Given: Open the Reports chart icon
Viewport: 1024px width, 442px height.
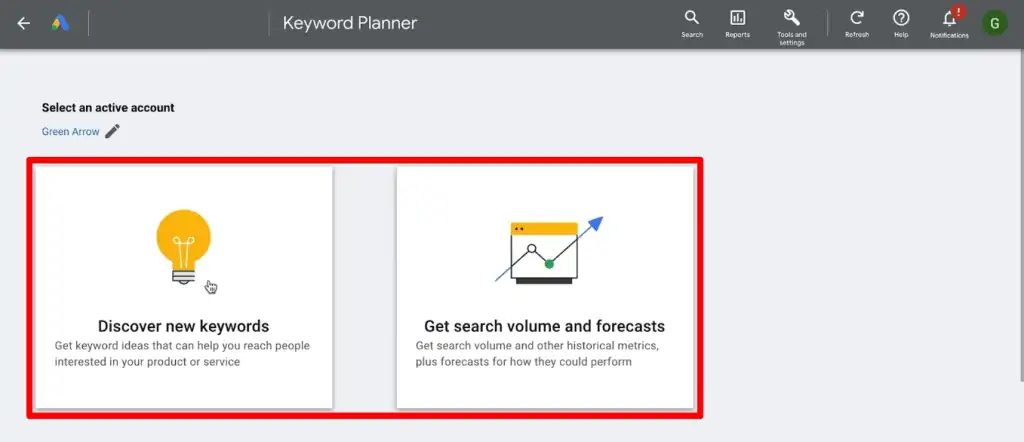Looking at the screenshot, I should point(737,18).
